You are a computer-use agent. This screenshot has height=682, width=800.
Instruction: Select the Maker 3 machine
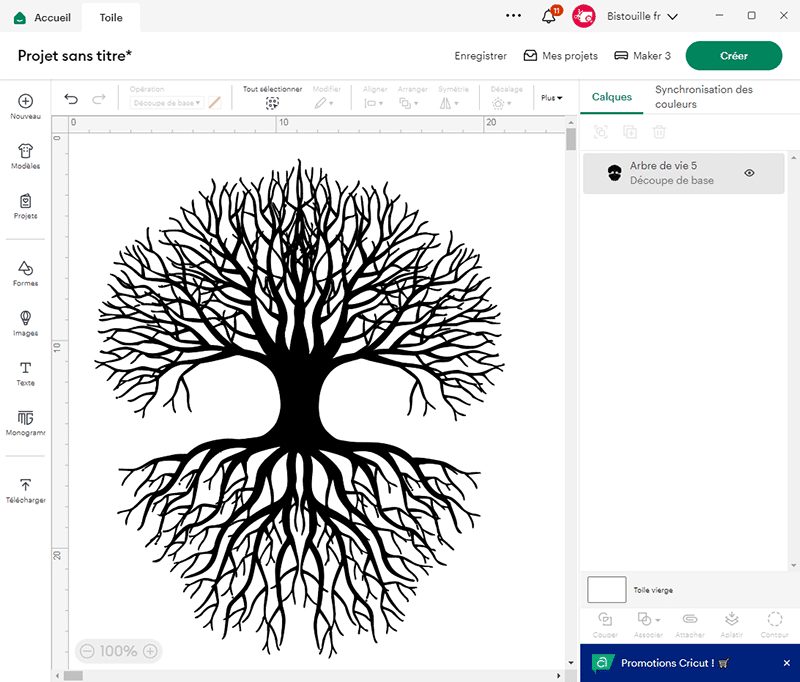(x=642, y=56)
